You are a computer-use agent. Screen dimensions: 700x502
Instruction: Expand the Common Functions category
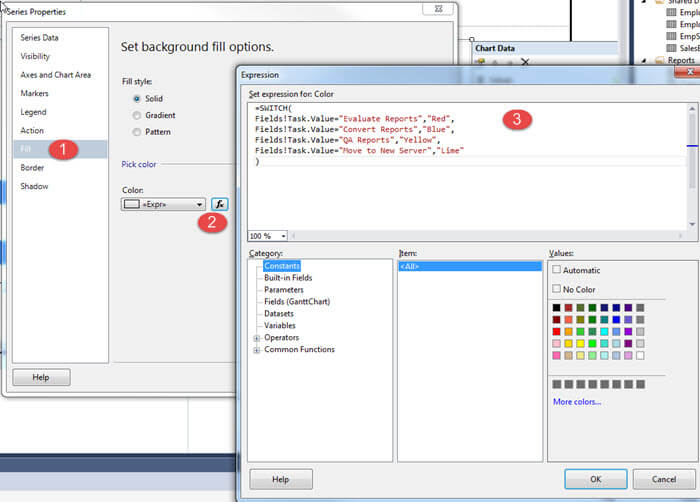point(257,350)
